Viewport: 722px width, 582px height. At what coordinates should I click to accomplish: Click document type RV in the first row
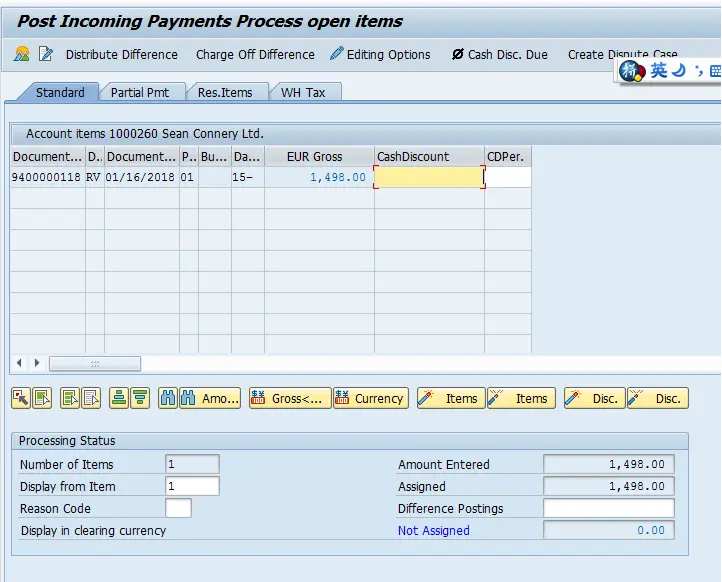[x=93, y=177]
